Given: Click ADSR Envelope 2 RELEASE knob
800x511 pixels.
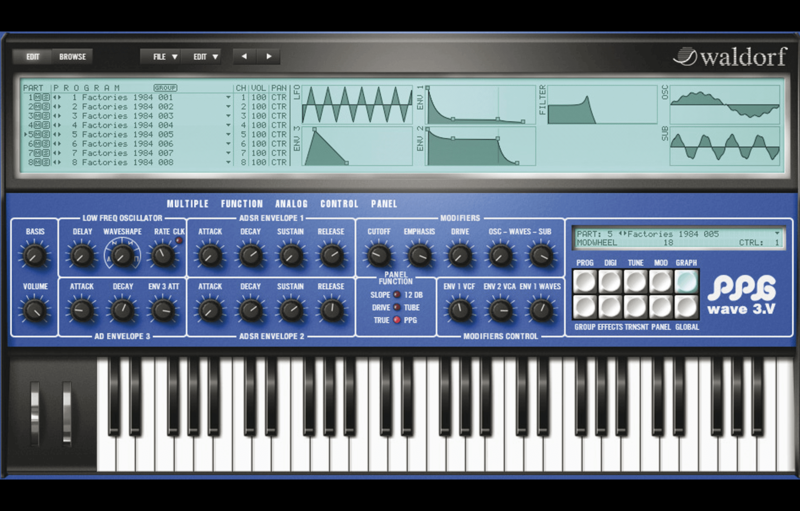Looking at the screenshot, I should 331,310.
